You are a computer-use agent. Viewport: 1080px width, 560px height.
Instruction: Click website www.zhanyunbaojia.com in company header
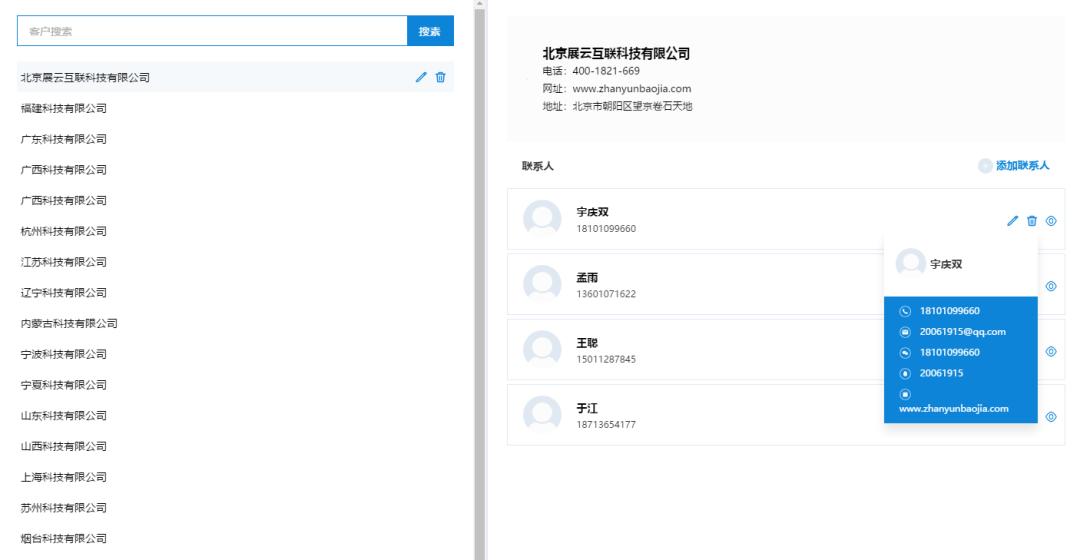coord(632,88)
